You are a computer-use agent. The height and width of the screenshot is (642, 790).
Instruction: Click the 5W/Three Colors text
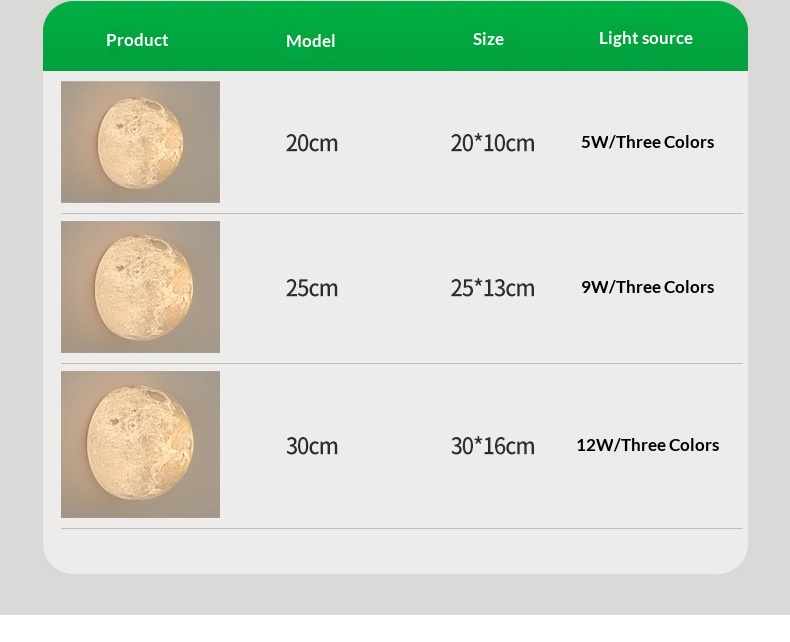pos(647,142)
